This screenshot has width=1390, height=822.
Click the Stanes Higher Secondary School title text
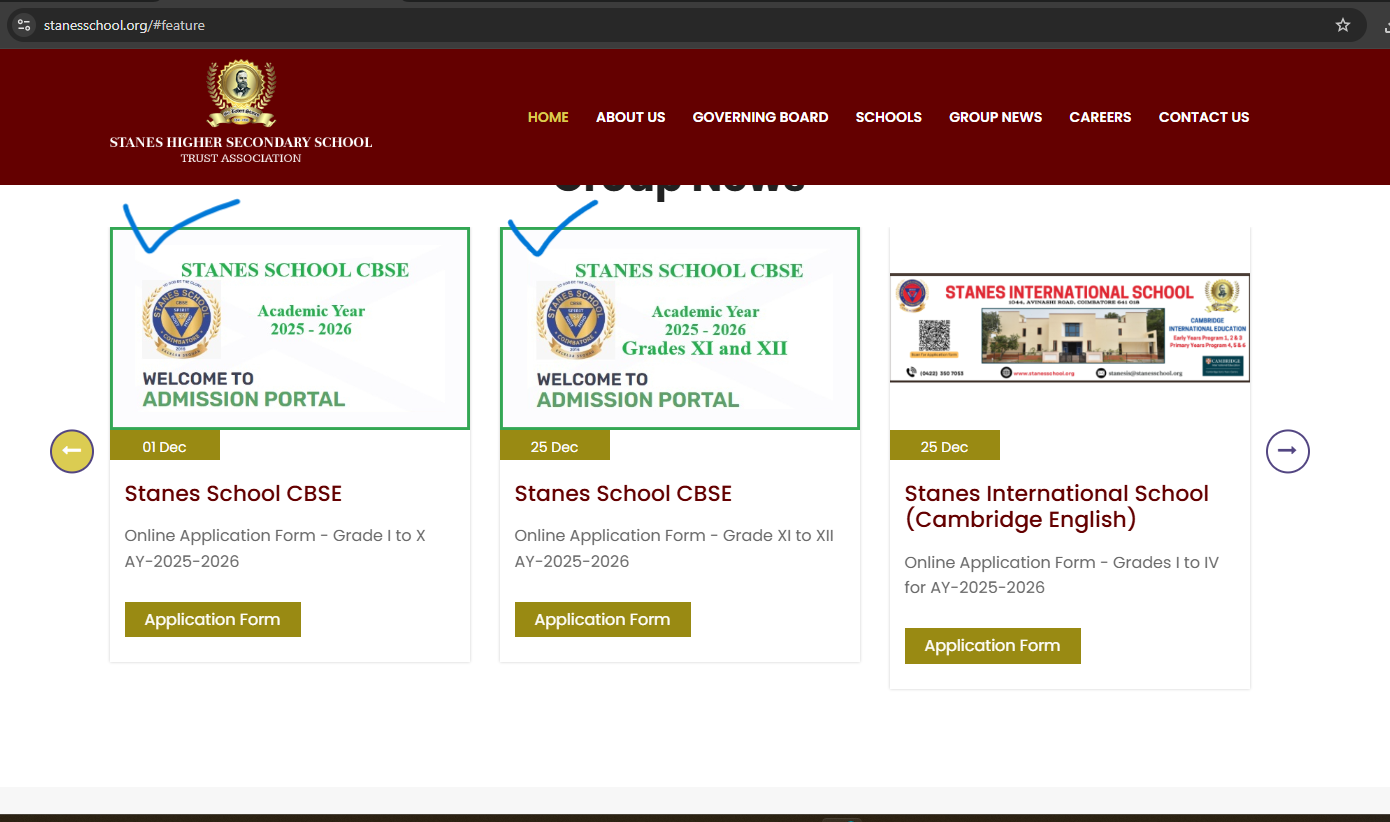point(241,142)
